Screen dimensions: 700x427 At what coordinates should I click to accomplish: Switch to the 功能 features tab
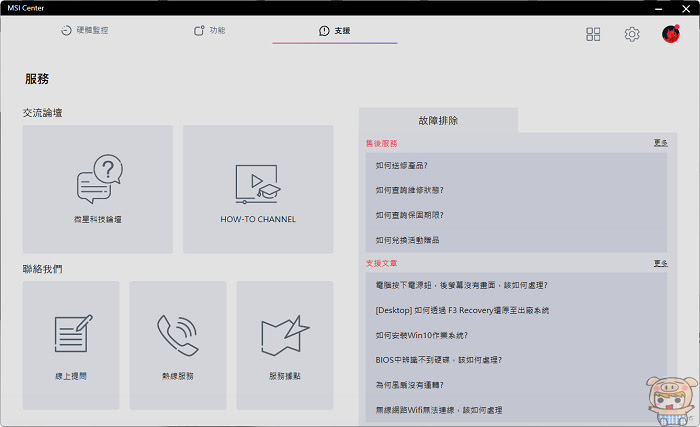tap(209, 30)
